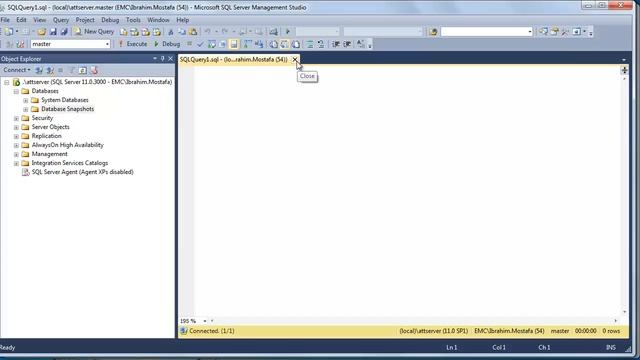Viewport: 640px width, 360px height.
Task: Open the Connect menu in Object Explorer
Action: (16, 70)
